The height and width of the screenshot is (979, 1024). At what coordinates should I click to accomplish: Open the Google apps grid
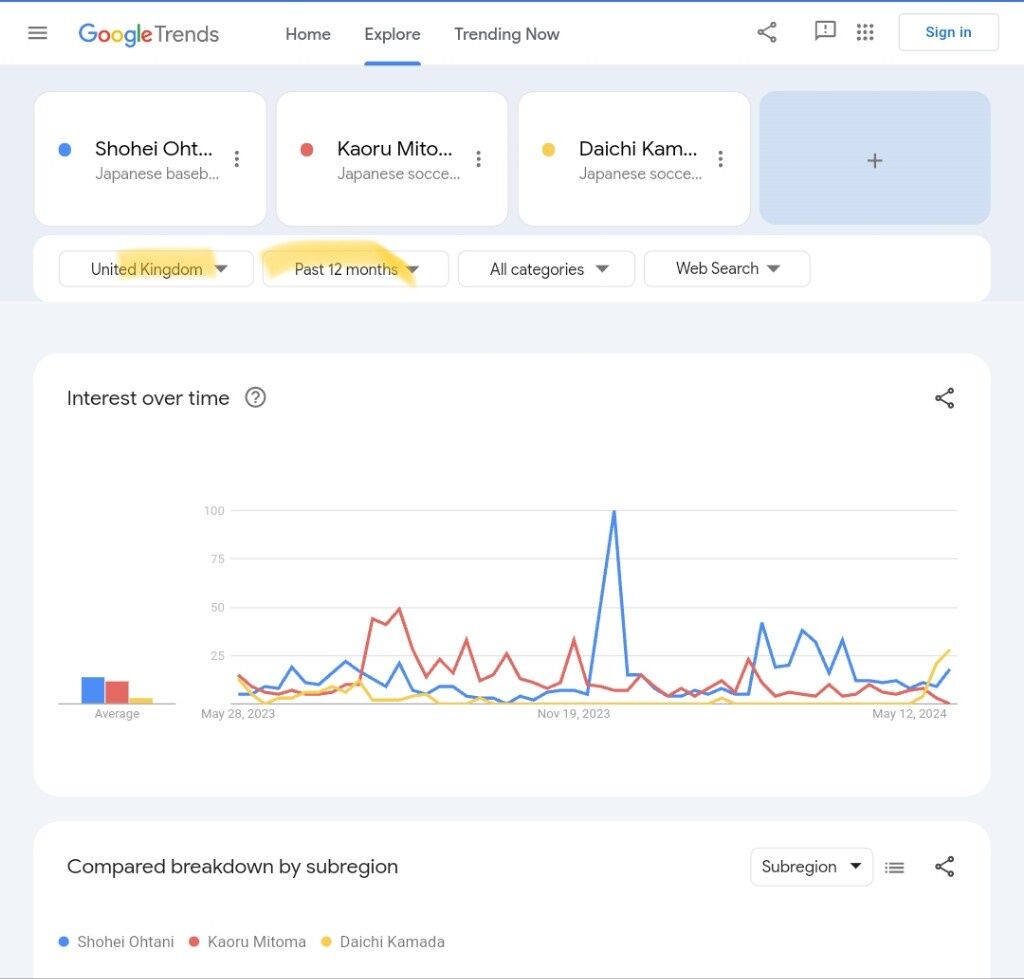click(x=866, y=32)
